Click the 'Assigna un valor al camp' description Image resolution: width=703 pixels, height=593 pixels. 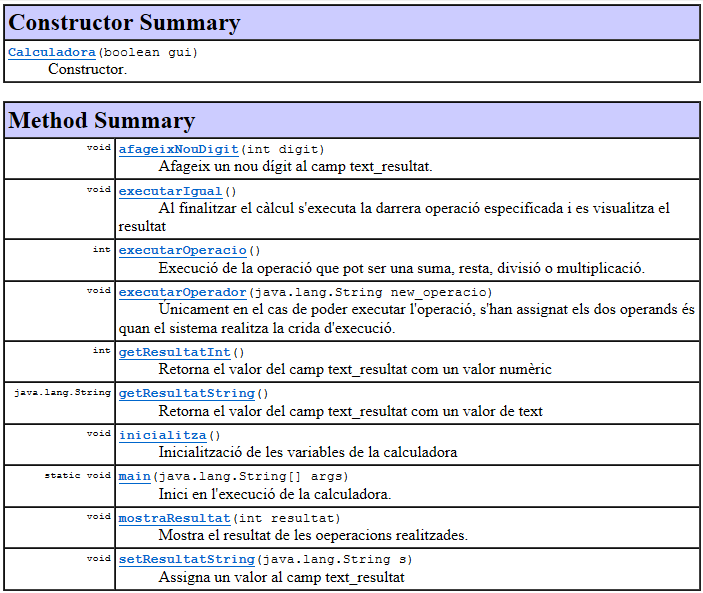(x=281, y=577)
